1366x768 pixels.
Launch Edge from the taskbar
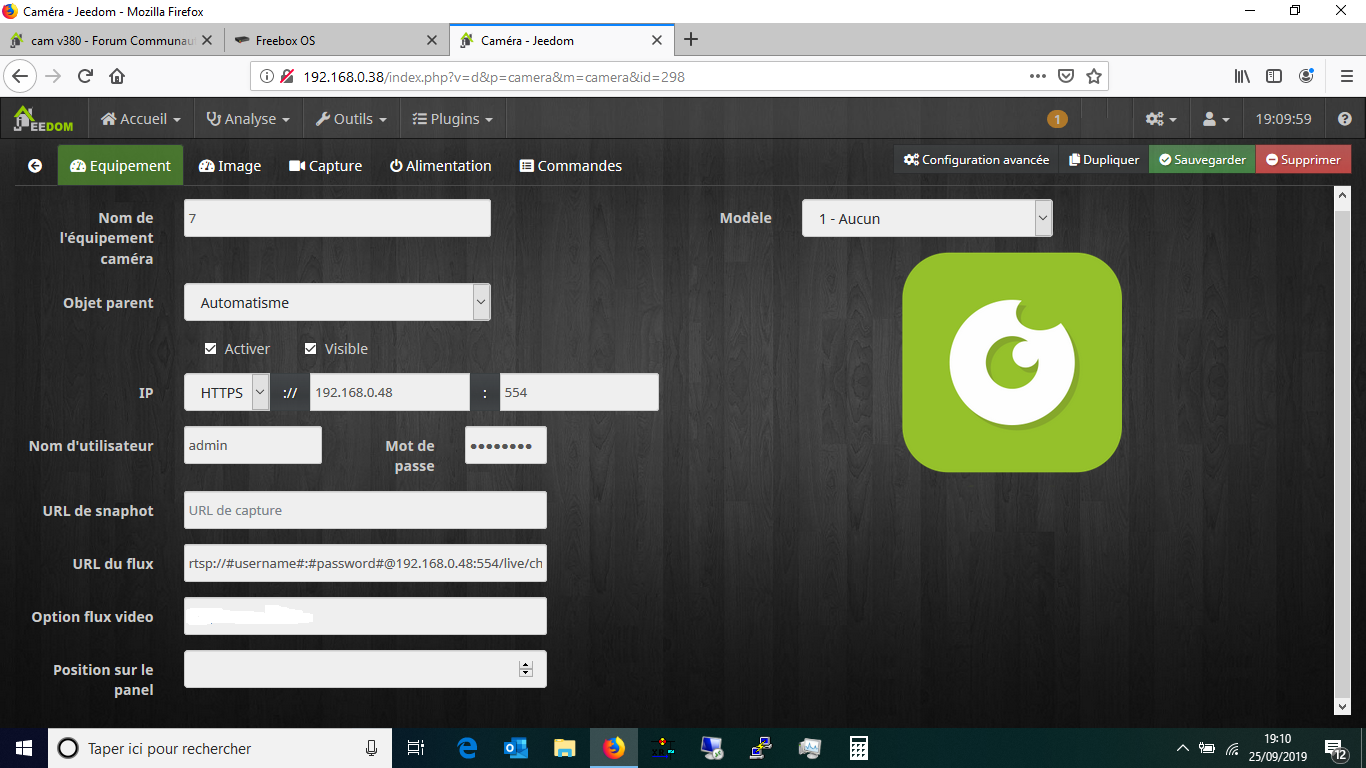[x=467, y=748]
